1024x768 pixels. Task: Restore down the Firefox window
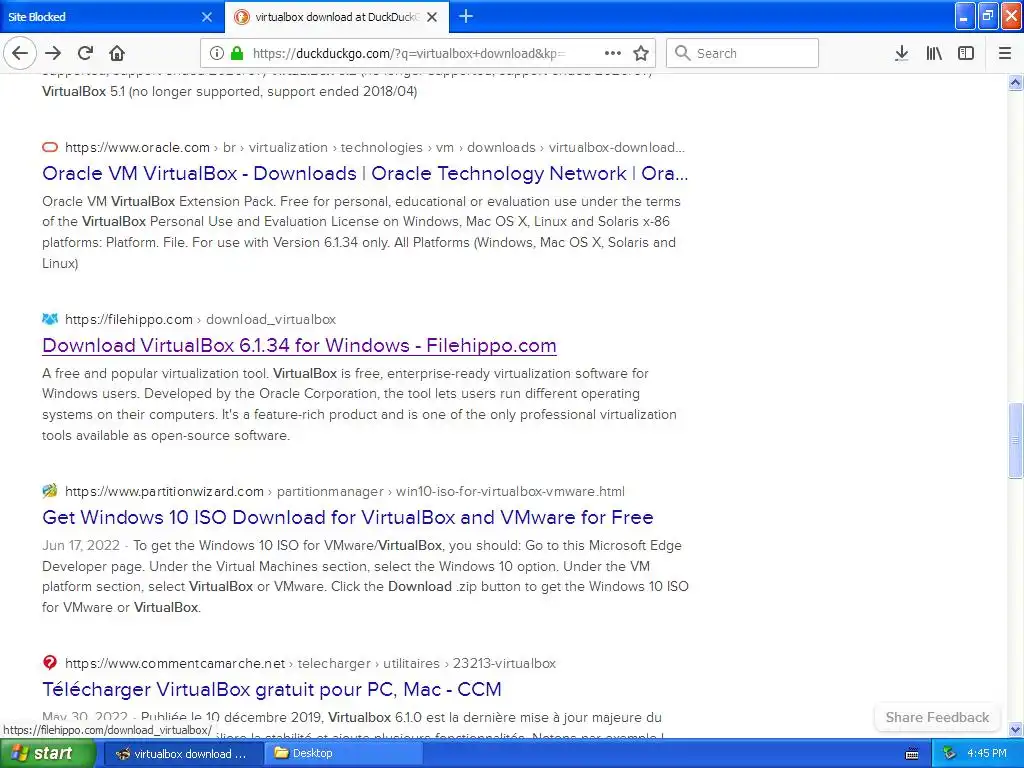point(988,16)
